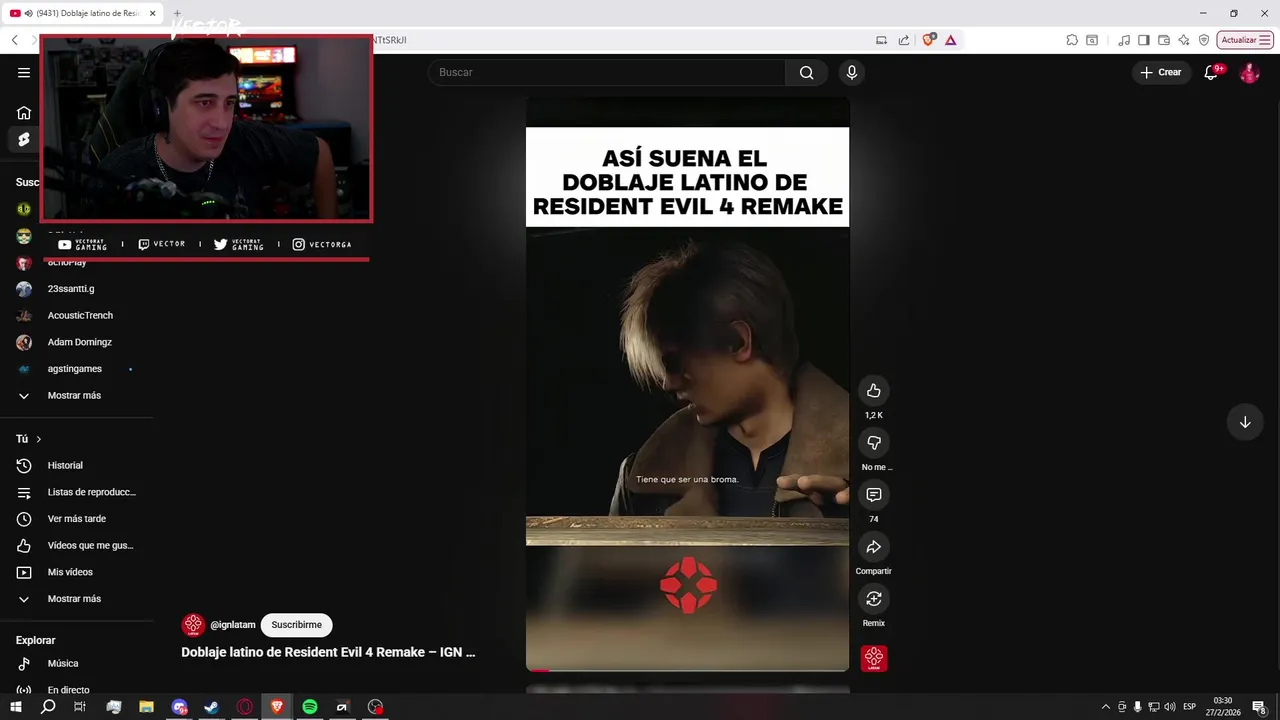Screen dimensions: 1280x720
Task: Share the page from the address bar
Action: [x=904, y=40]
